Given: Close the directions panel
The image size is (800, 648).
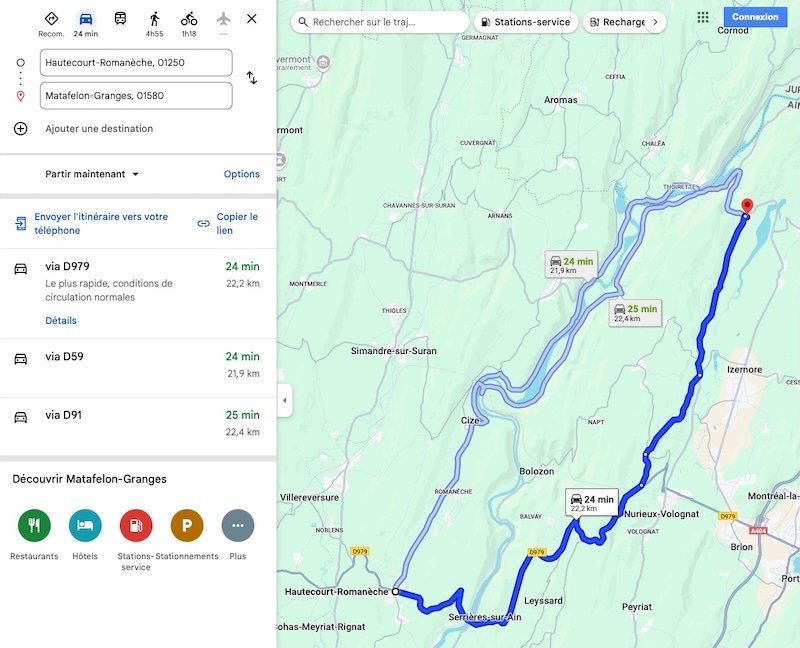Looking at the screenshot, I should pyautogui.click(x=252, y=19).
